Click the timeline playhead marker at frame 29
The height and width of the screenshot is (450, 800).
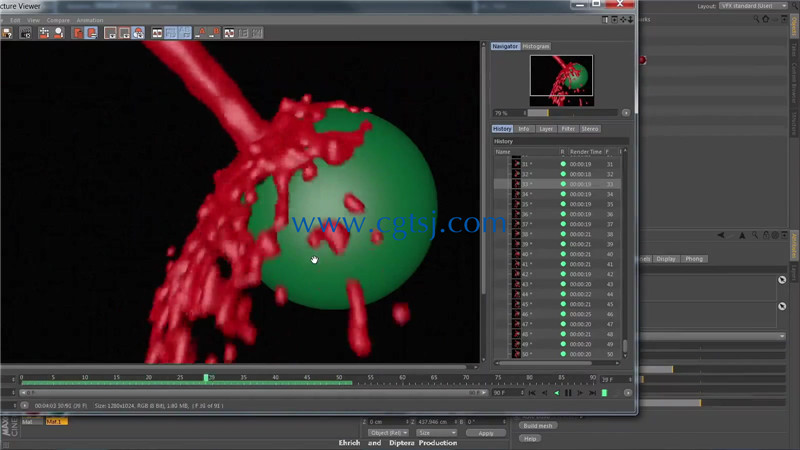[x=206, y=378]
